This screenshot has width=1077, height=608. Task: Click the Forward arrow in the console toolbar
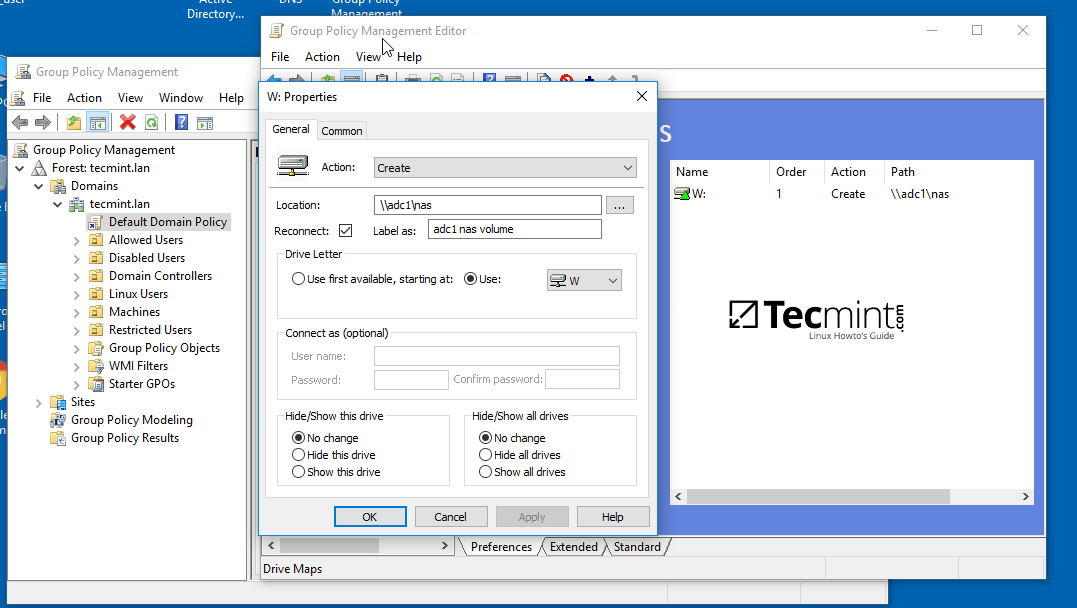pos(44,122)
